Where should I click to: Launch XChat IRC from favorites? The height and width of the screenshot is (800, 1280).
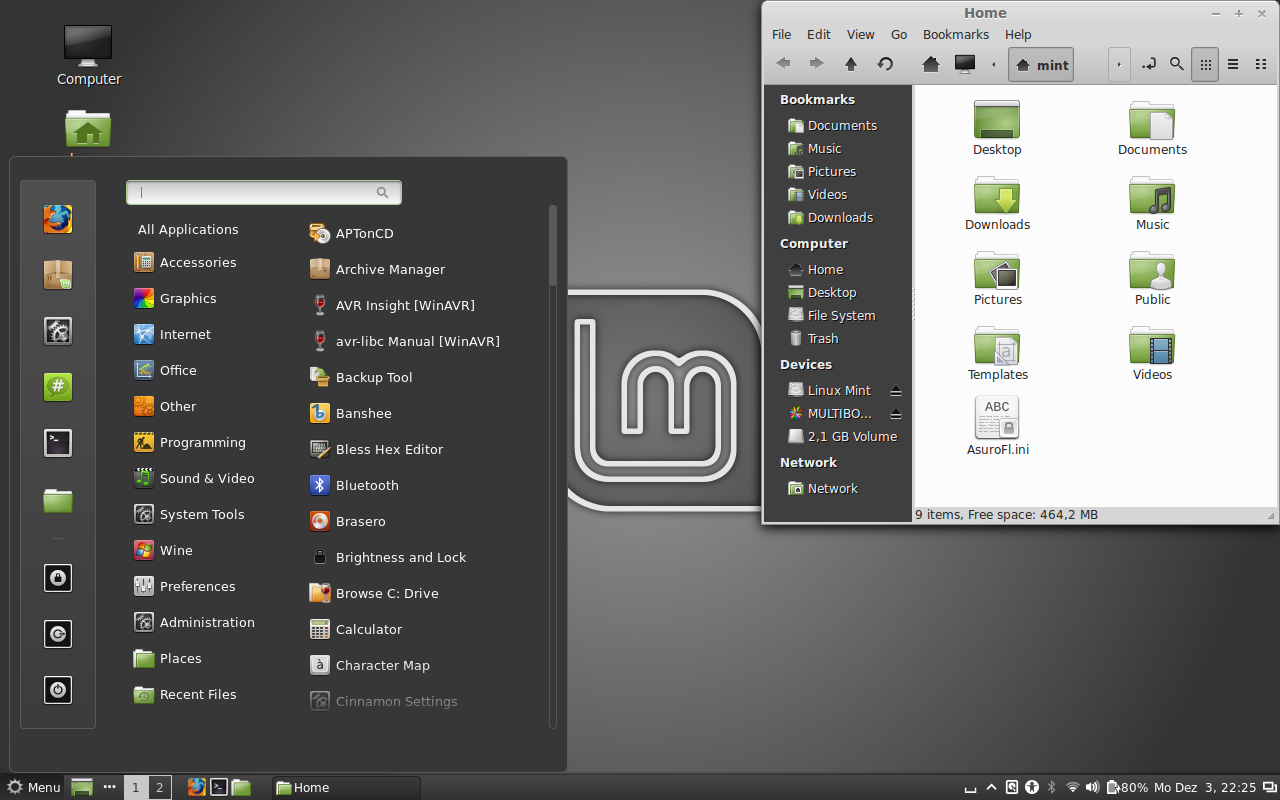[58, 387]
